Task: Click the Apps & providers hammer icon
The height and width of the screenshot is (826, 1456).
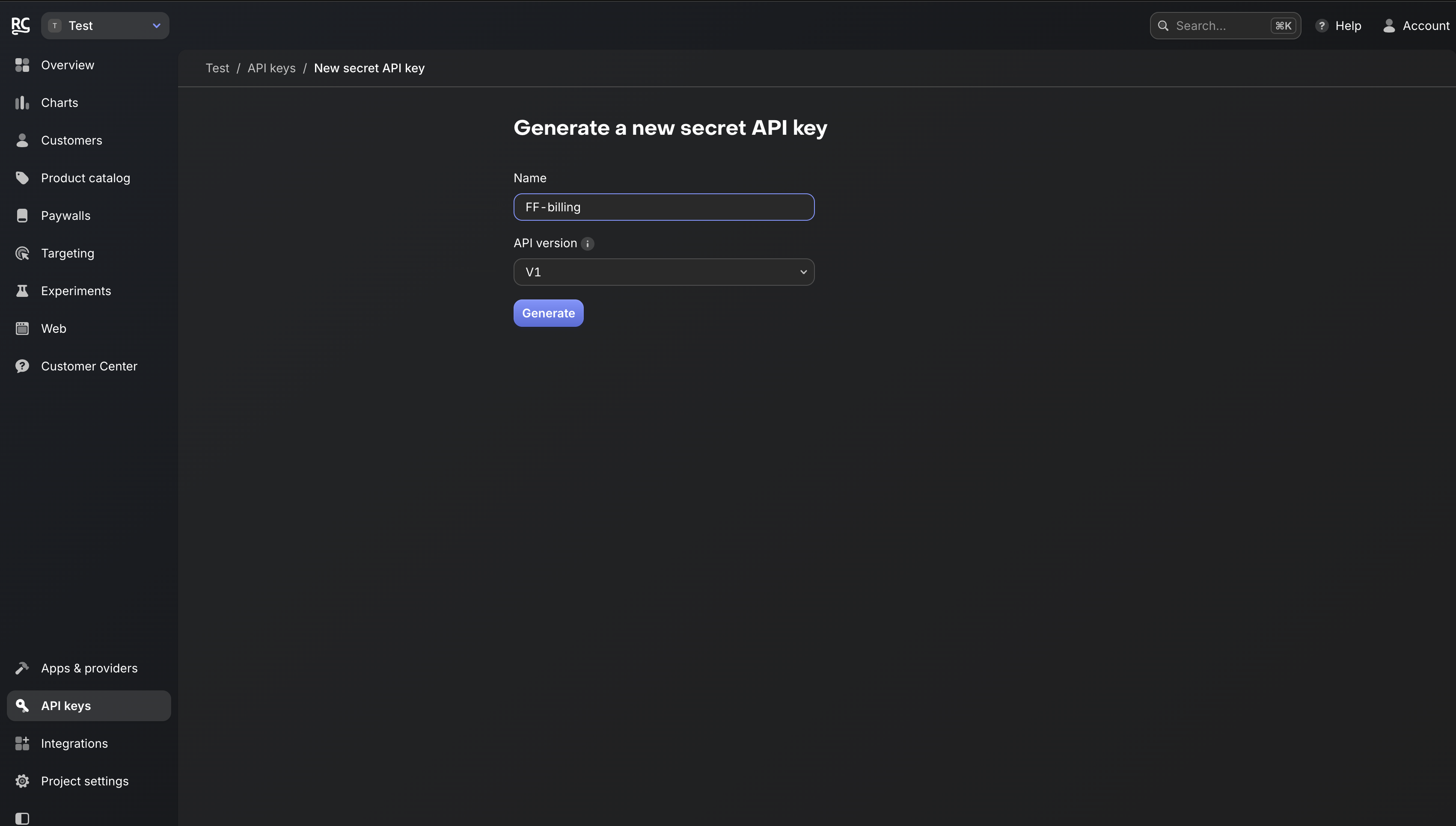Action: [22, 668]
